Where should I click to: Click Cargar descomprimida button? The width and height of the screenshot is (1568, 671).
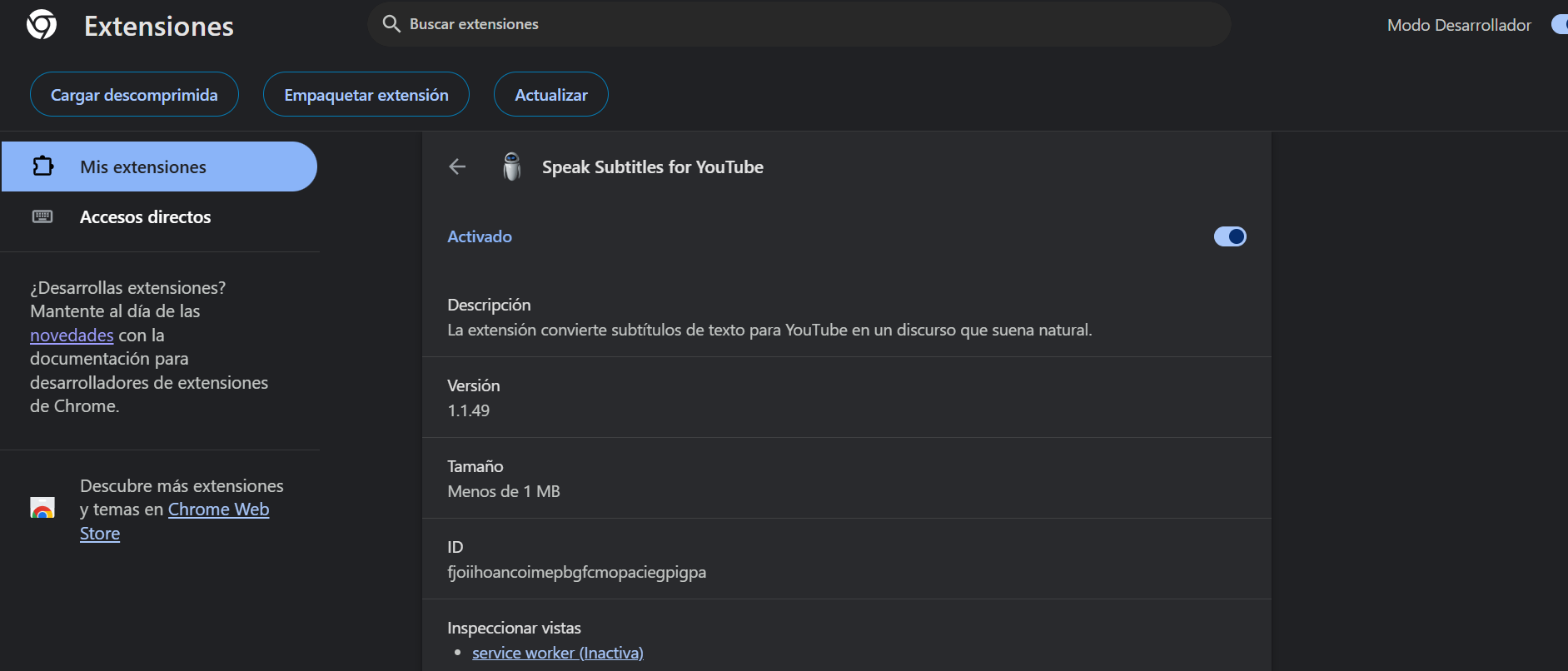tap(134, 95)
